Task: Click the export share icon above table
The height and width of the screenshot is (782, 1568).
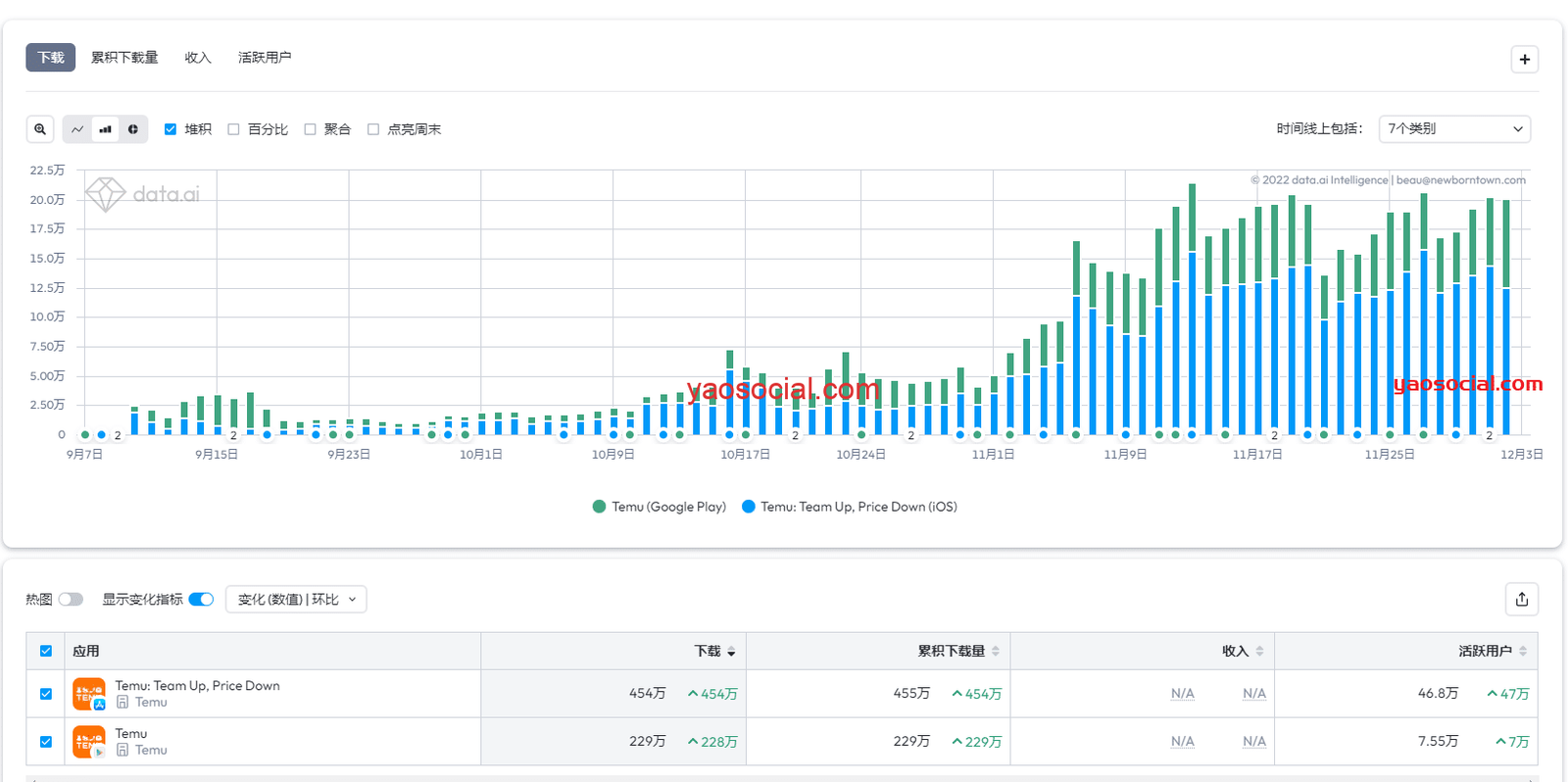Action: pyautogui.click(x=1521, y=600)
